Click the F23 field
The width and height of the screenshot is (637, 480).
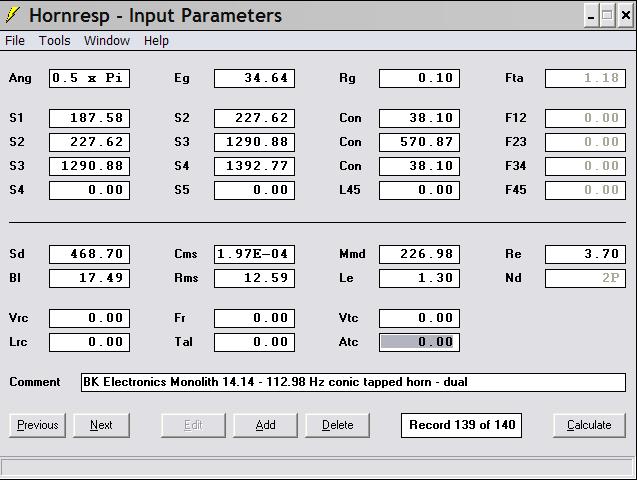585,142
